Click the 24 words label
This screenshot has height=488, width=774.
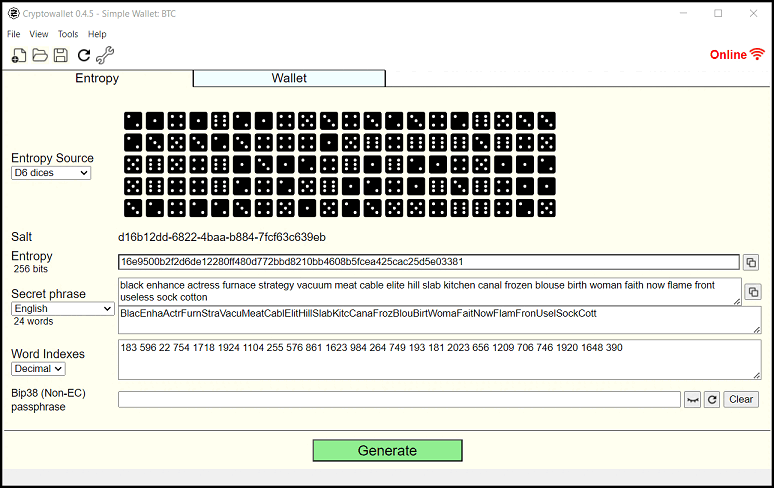33,321
